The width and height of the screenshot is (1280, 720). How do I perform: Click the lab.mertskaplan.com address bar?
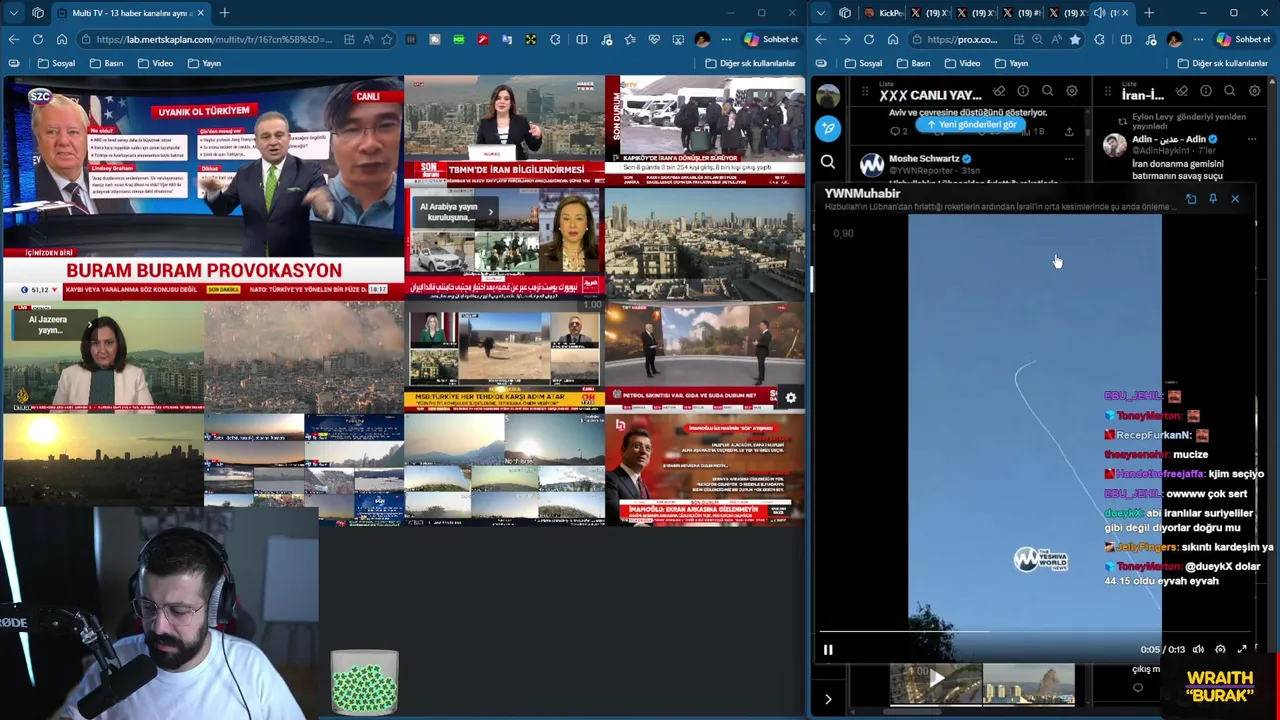214,39
